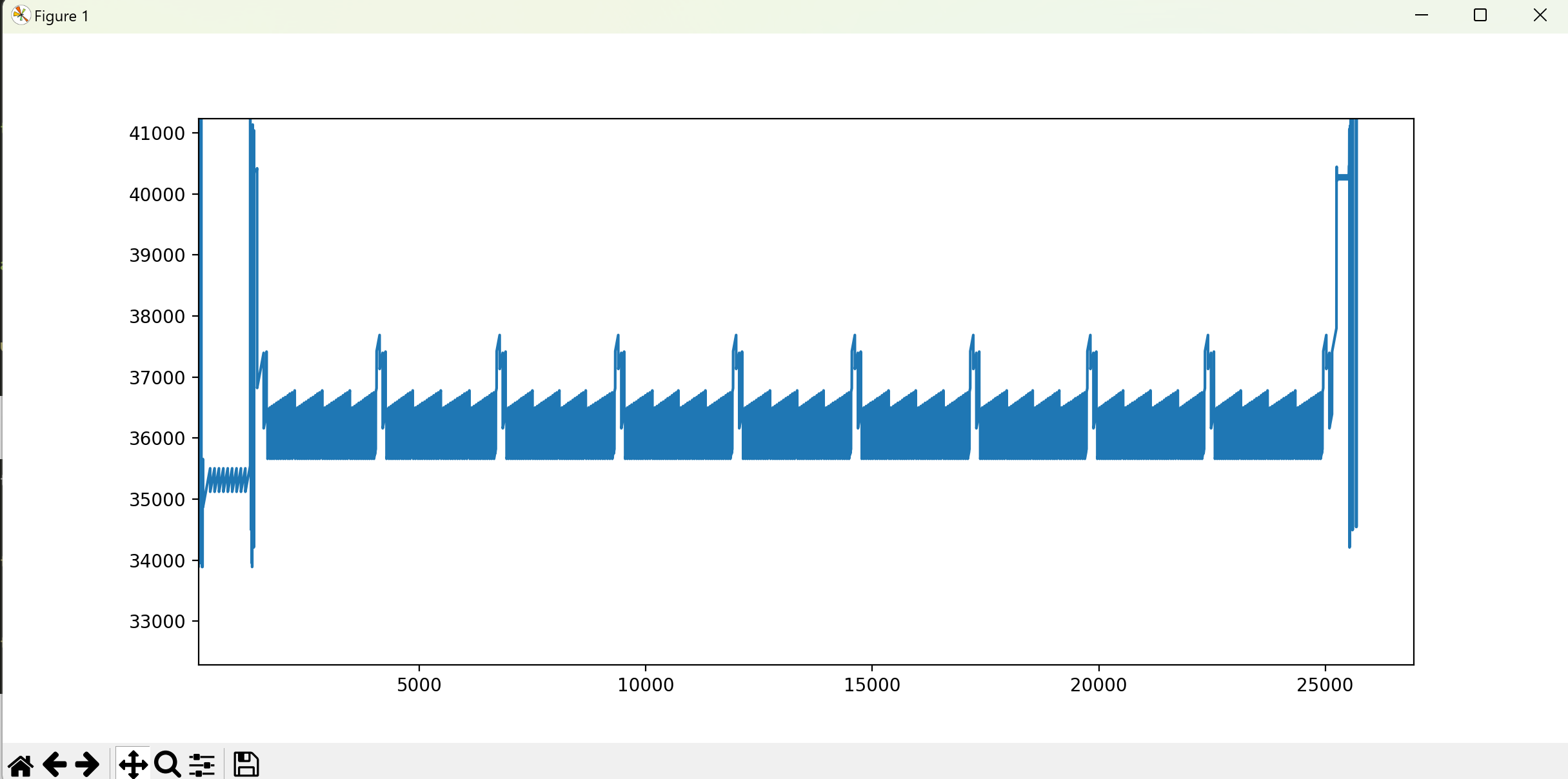The width and height of the screenshot is (1568, 779).
Task: Go back to the previous view
Action: (55, 765)
